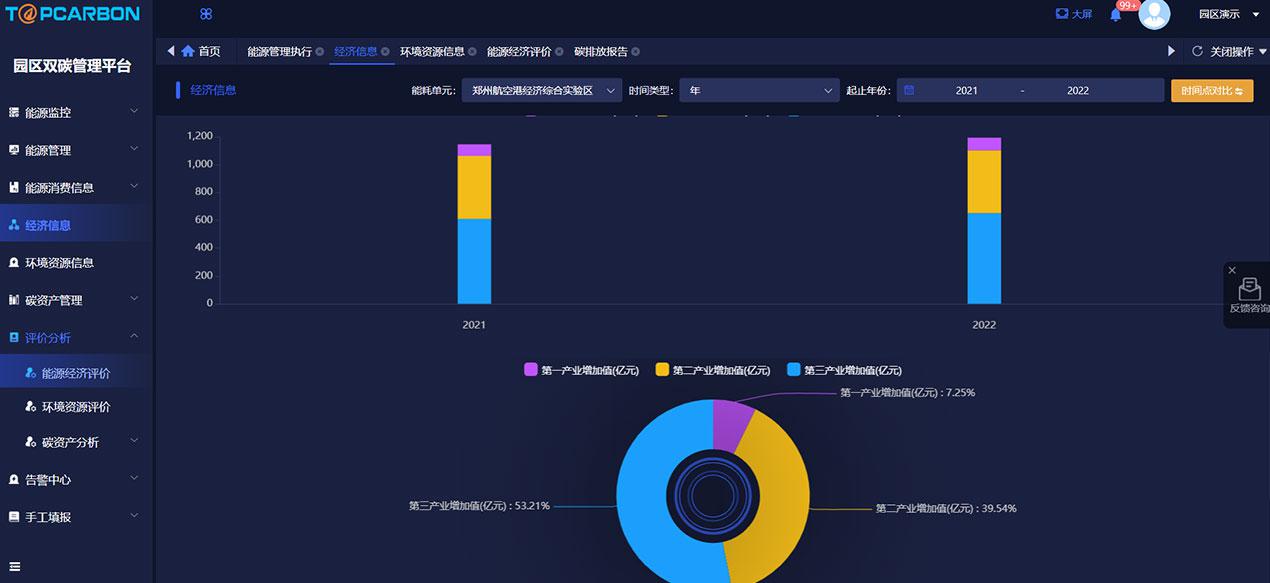This screenshot has width=1270, height=583.
Task: Click the user avatar icon
Action: click(x=1154, y=14)
